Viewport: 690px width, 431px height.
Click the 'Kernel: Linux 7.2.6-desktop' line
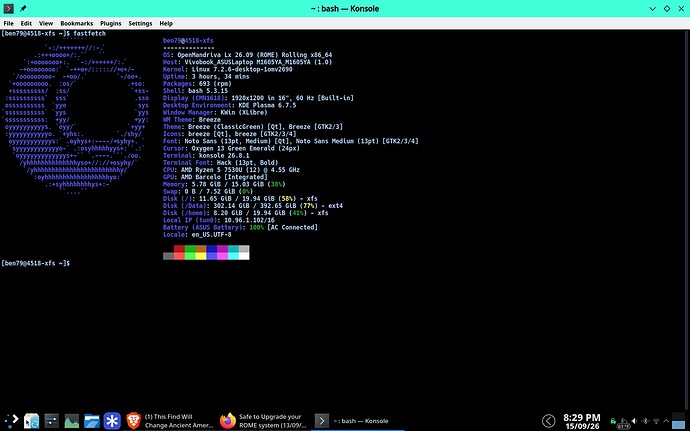click(x=228, y=69)
